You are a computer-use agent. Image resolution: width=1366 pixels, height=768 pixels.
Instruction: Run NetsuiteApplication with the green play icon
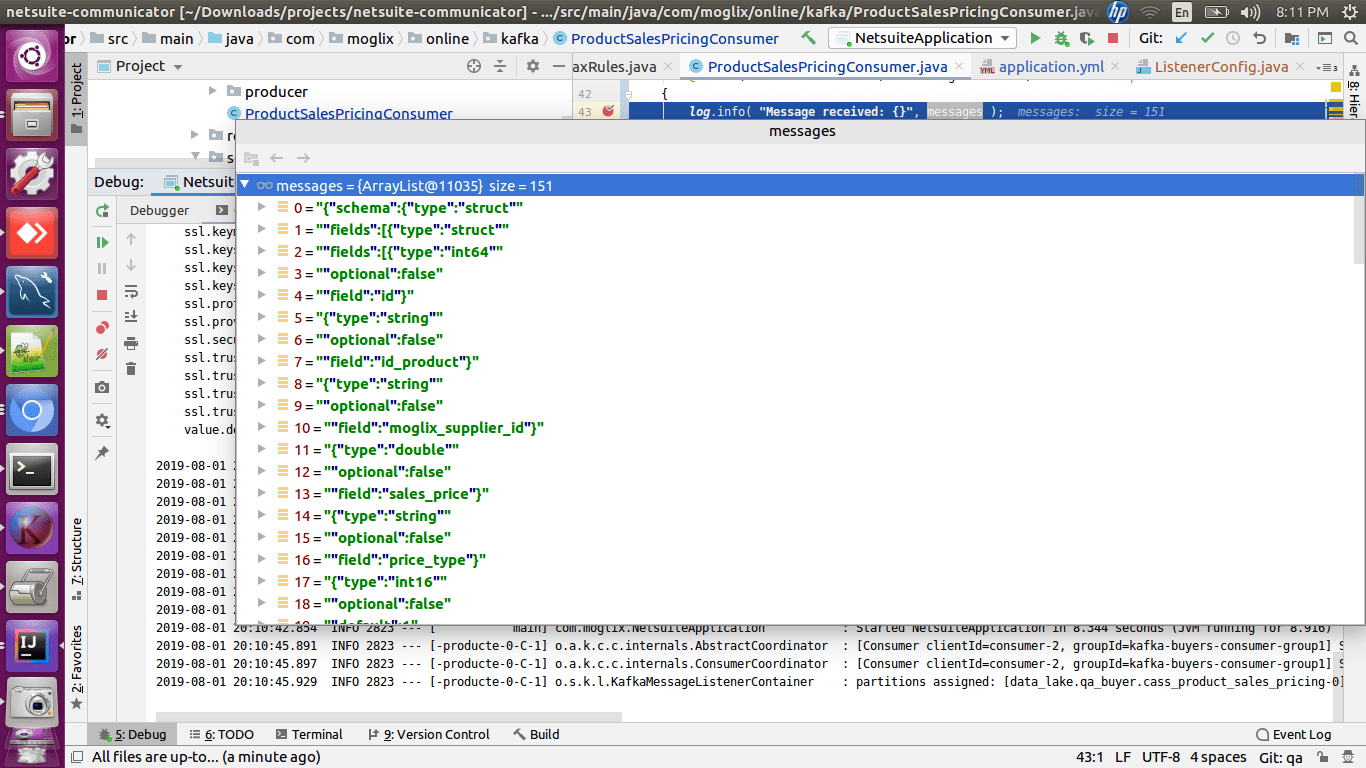coord(1035,38)
